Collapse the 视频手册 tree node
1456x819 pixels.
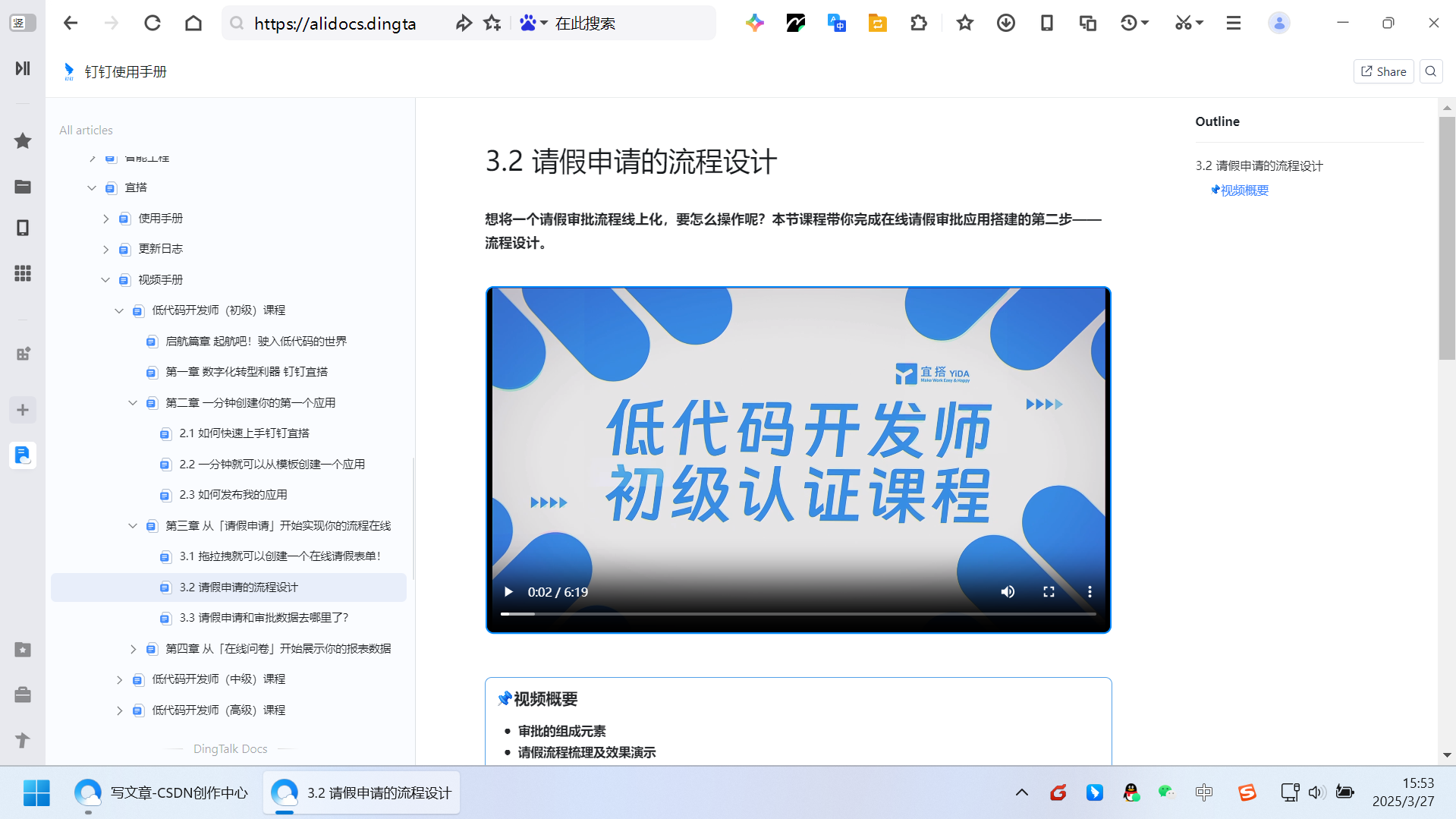[x=105, y=280]
